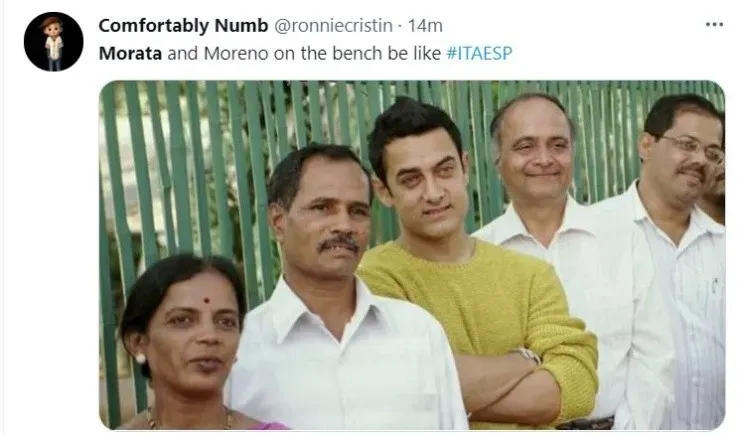Click the Comfortably Numb profile avatar
Screen dimensions: 740x436
click(x=53, y=42)
